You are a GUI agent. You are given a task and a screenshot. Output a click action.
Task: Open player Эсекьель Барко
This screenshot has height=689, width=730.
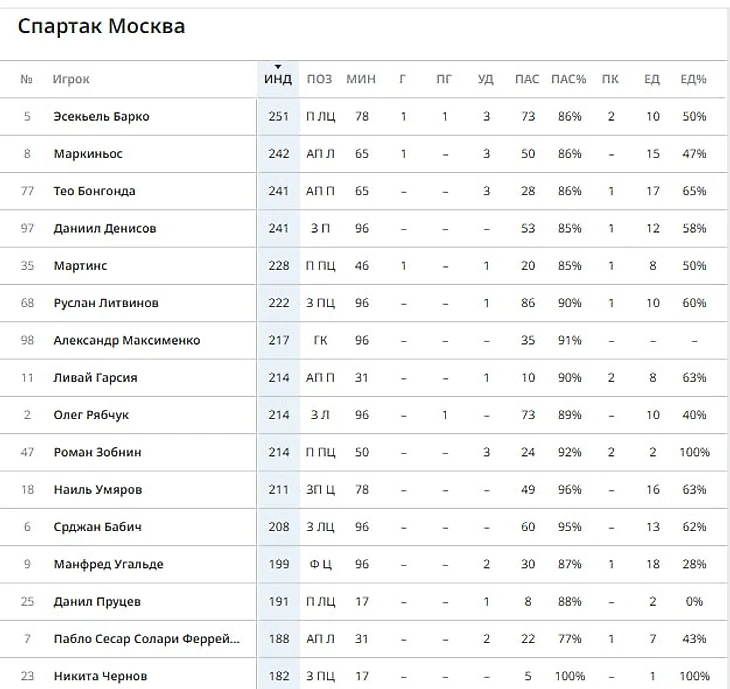click(x=101, y=116)
